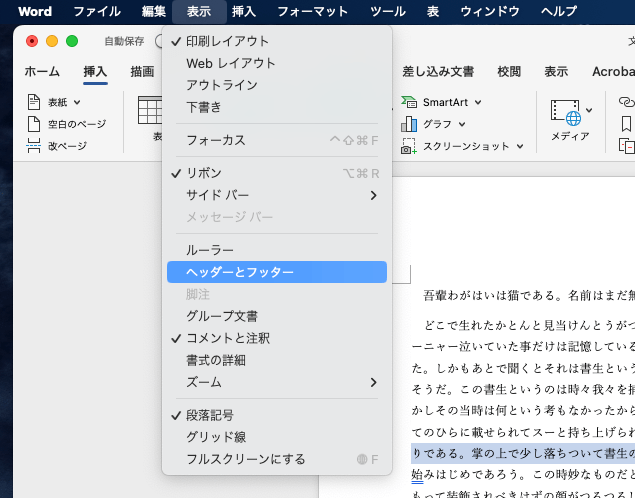The image size is (635, 498).
Task: Toggle the ribbon (リボン) menu item
Action: click(277, 173)
